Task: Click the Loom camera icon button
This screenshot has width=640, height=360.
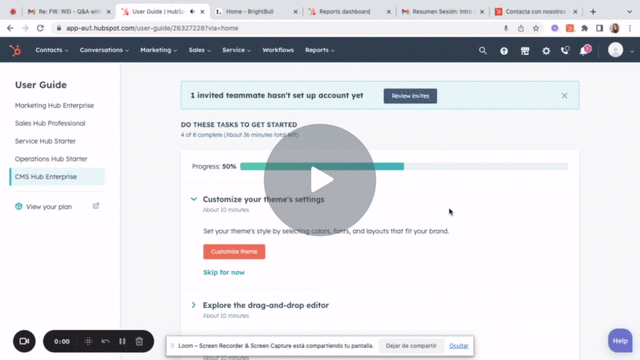Action: (x=24, y=341)
